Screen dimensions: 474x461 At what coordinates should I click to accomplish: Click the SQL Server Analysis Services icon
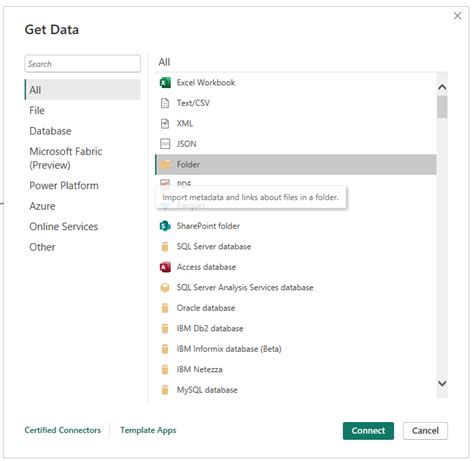click(x=165, y=288)
